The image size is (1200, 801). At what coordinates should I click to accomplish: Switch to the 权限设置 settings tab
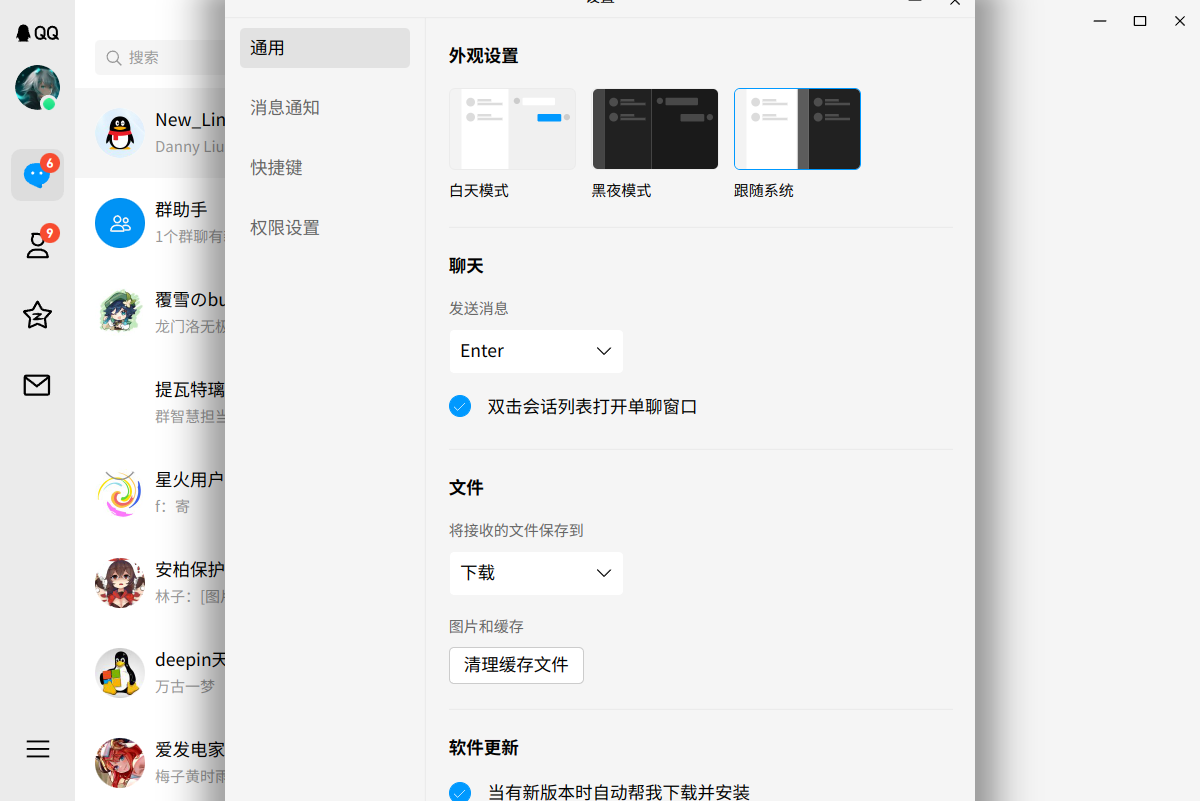click(x=284, y=227)
